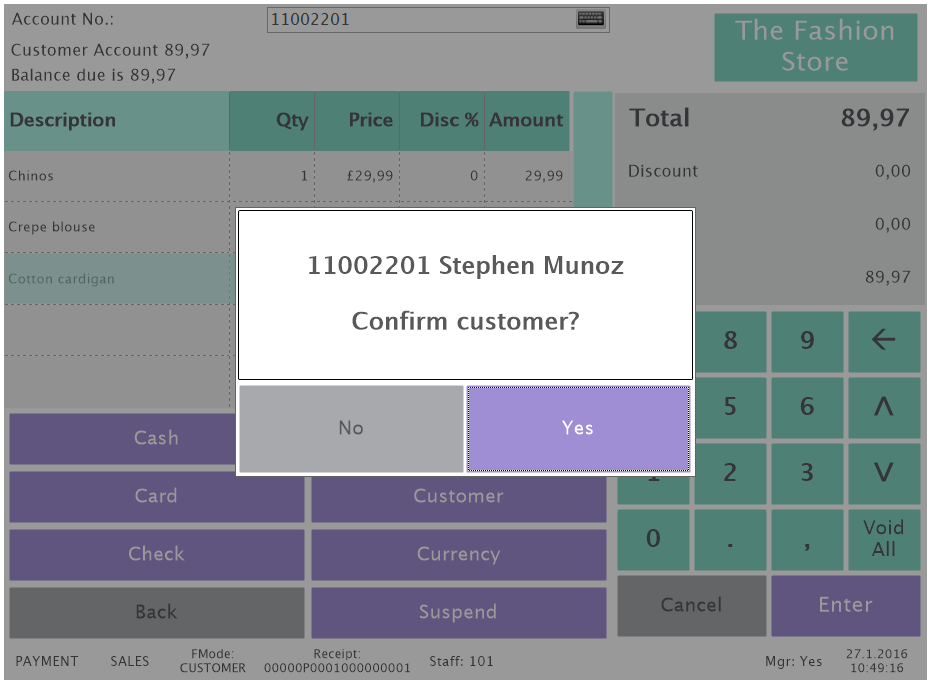
Task: Click the on-screen keyboard icon
Action: click(591, 19)
